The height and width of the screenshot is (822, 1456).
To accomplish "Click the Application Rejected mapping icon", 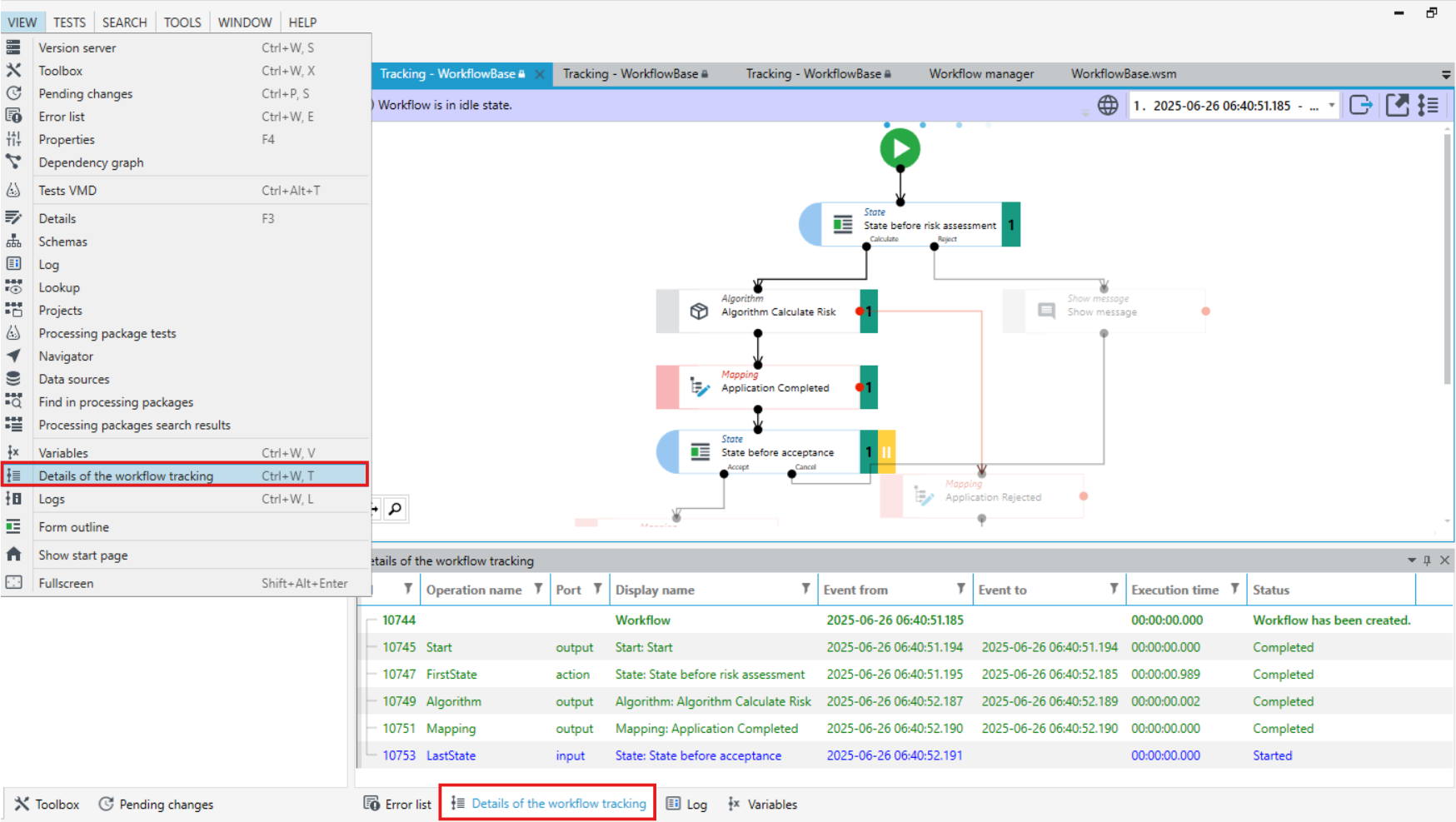I will (923, 496).
